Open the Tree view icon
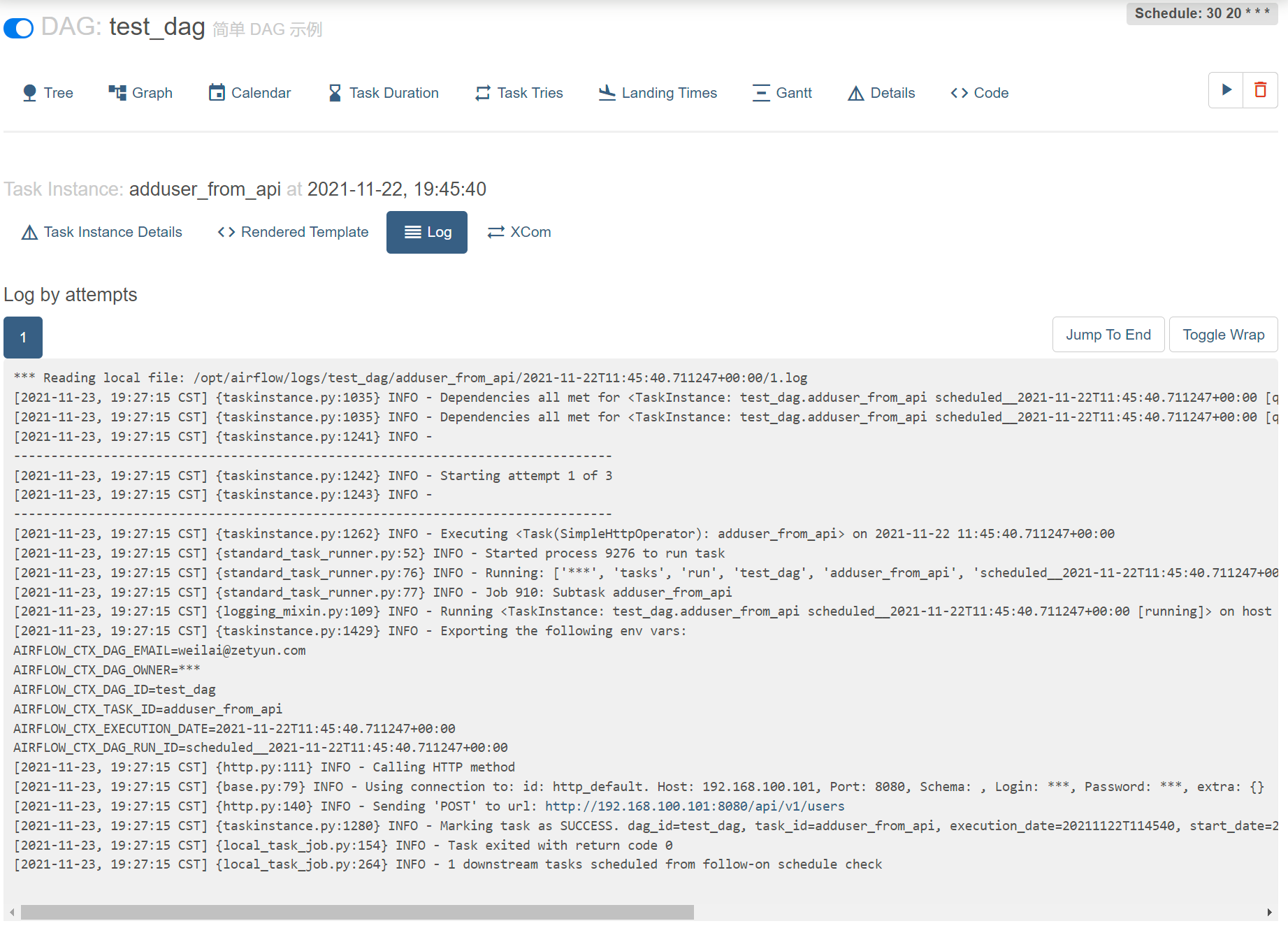The height and width of the screenshot is (942, 1288). tap(29, 93)
